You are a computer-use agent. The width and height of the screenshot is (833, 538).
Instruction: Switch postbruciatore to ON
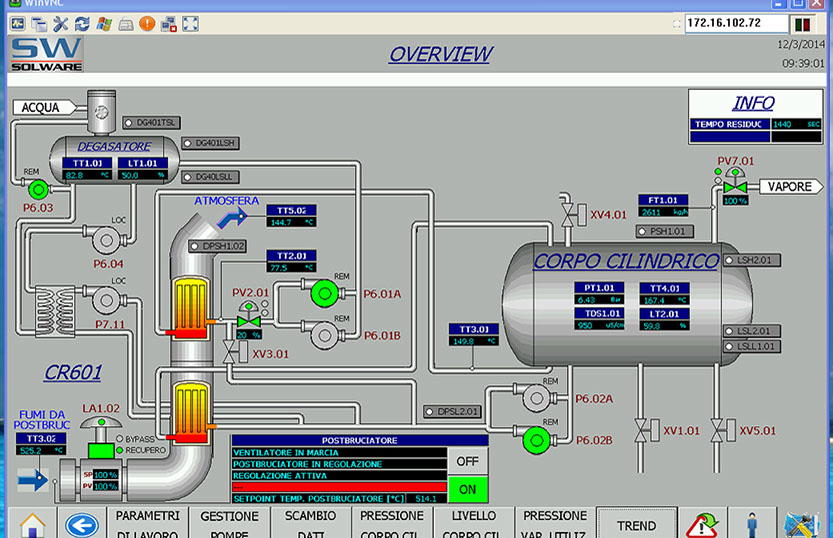467,489
